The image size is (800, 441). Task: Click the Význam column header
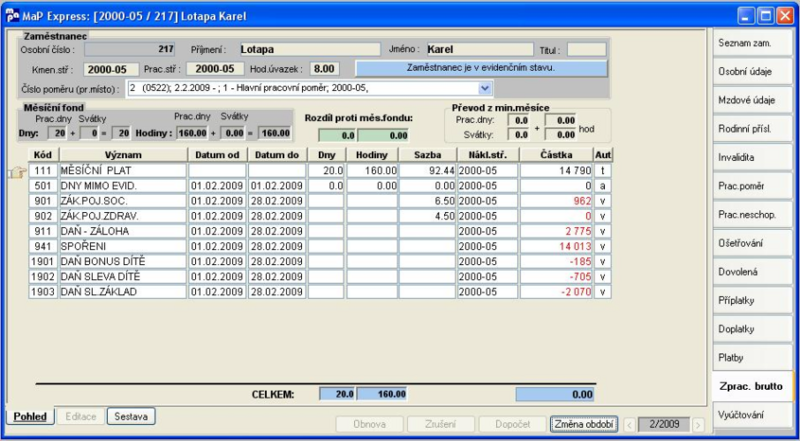[123, 155]
